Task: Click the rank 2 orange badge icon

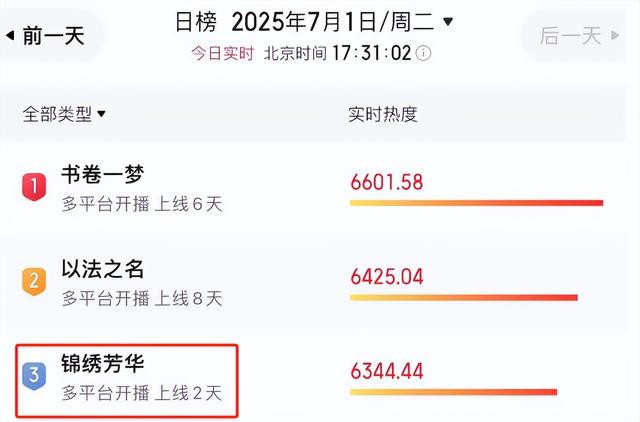Action: pos(34,282)
